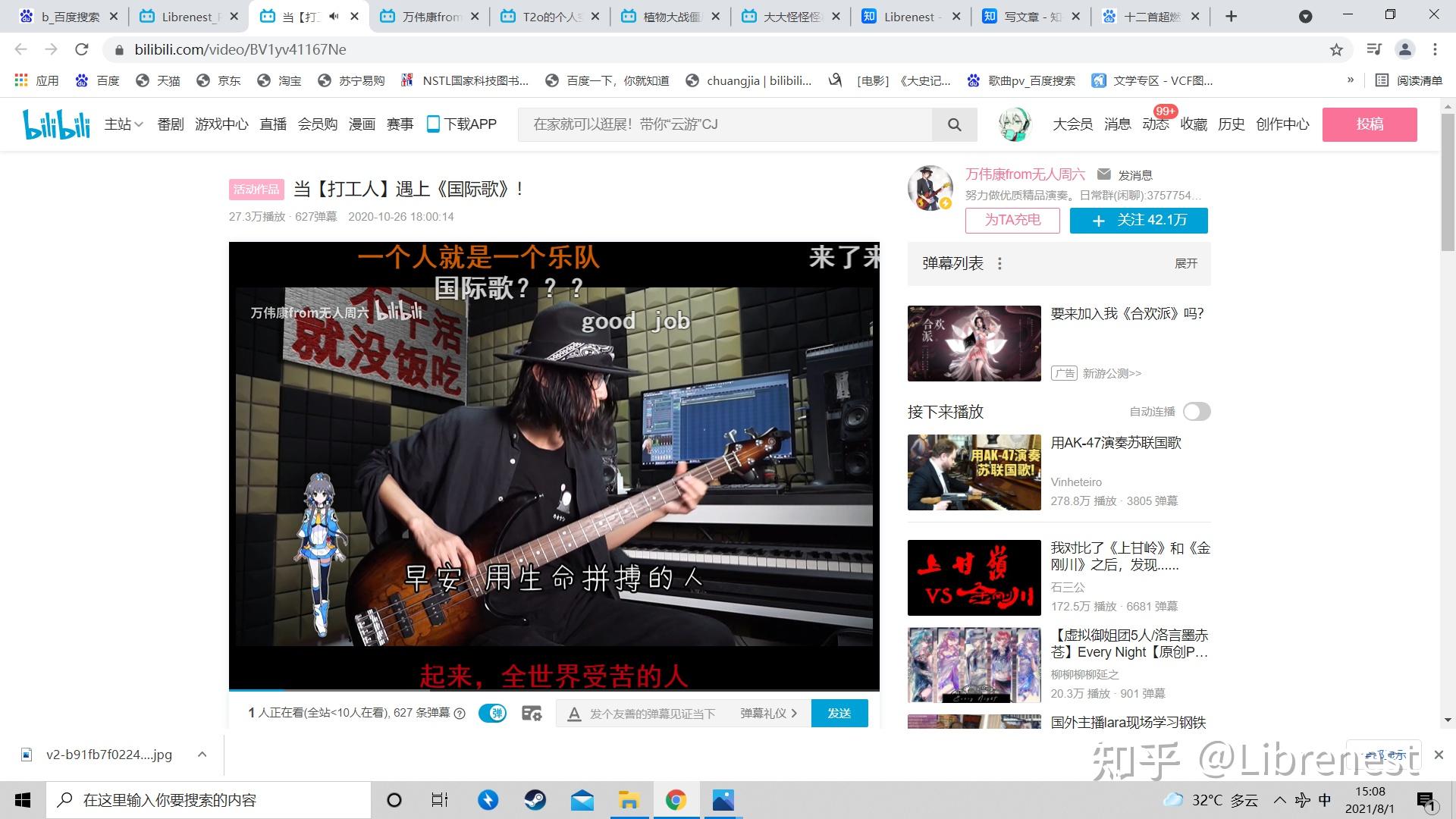The width and height of the screenshot is (1456, 819).
Task: Click the bilibili logo icon
Action: [x=56, y=124]
